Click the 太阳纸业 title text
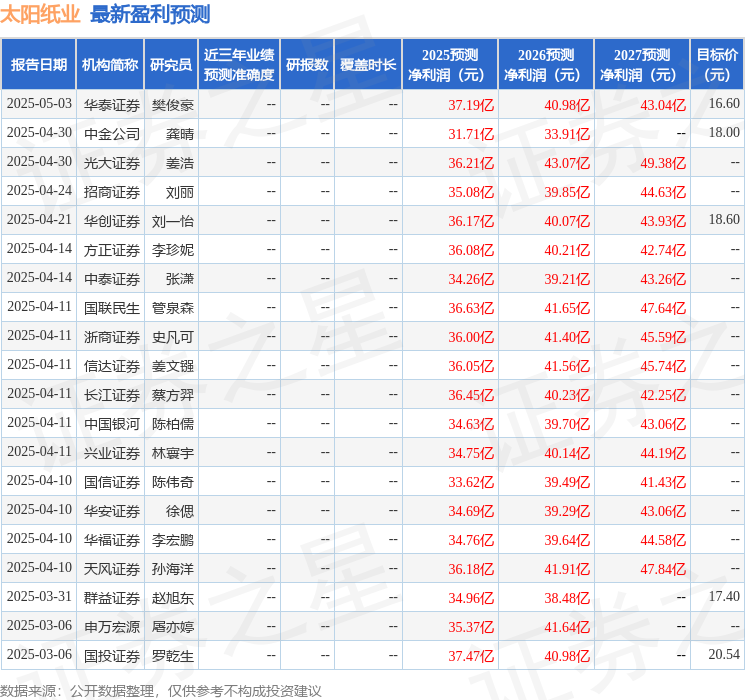Image resolution: width=745 pixels, height=700 pixels. click(40, 15)
